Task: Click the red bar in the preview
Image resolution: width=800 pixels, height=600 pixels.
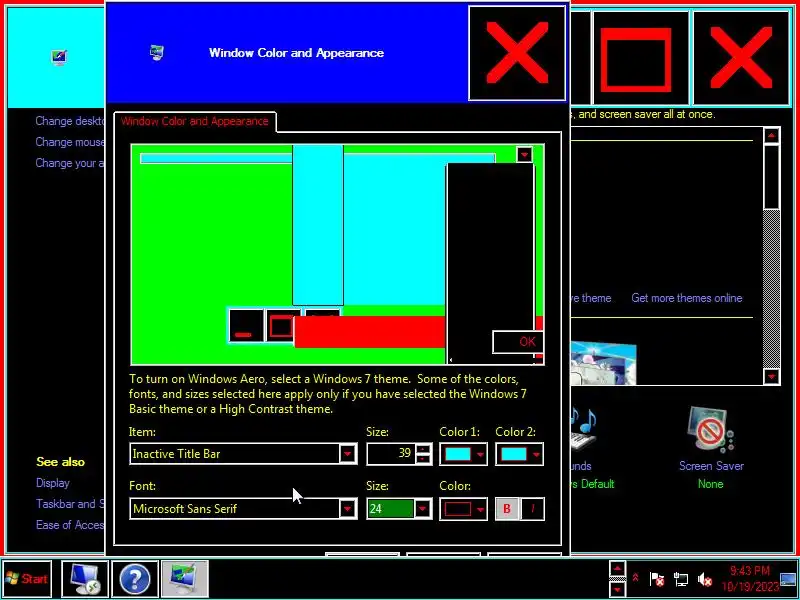Action: click(370, 332)
